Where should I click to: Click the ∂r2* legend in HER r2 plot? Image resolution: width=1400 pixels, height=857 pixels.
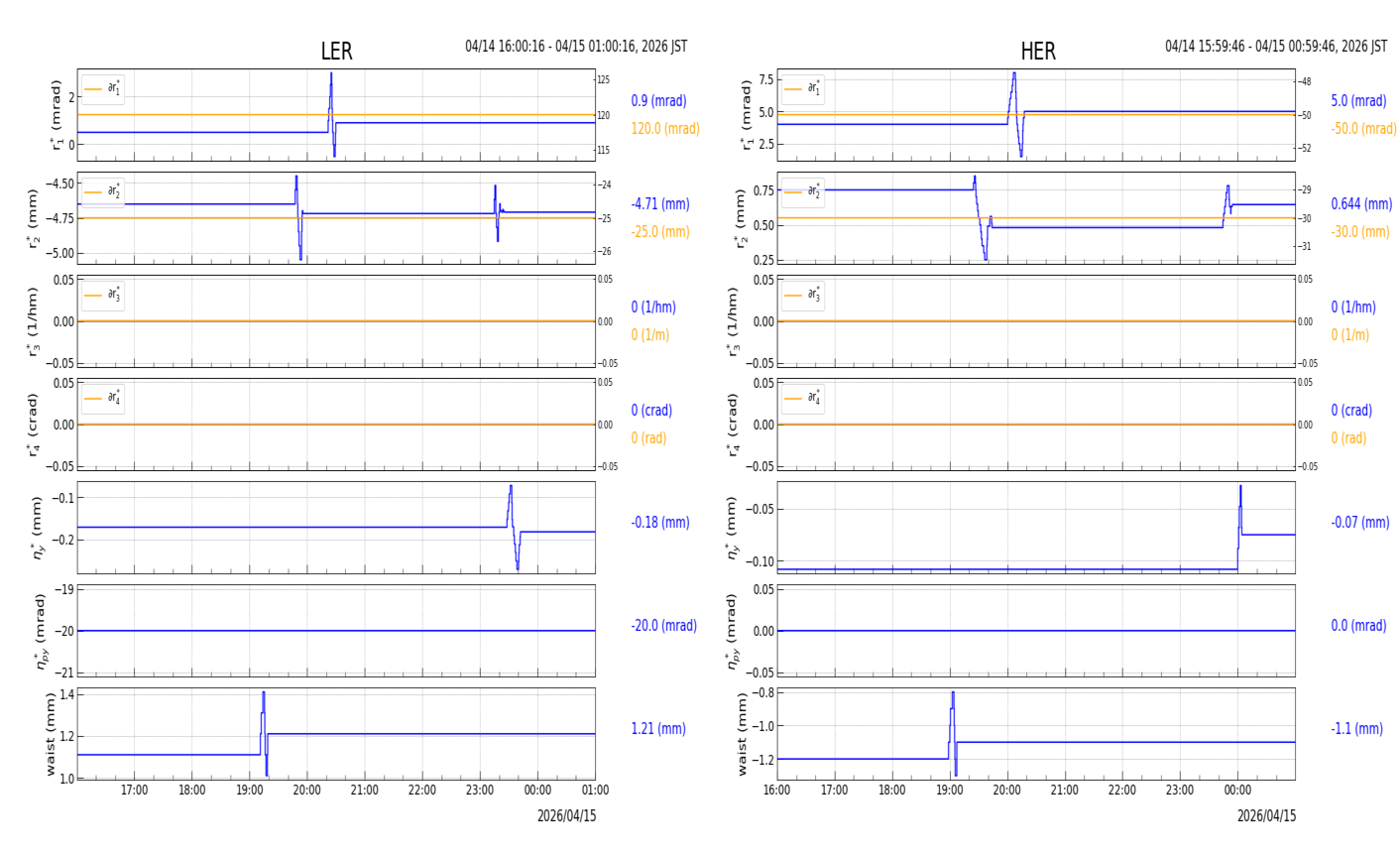click(x=803, y=192)
